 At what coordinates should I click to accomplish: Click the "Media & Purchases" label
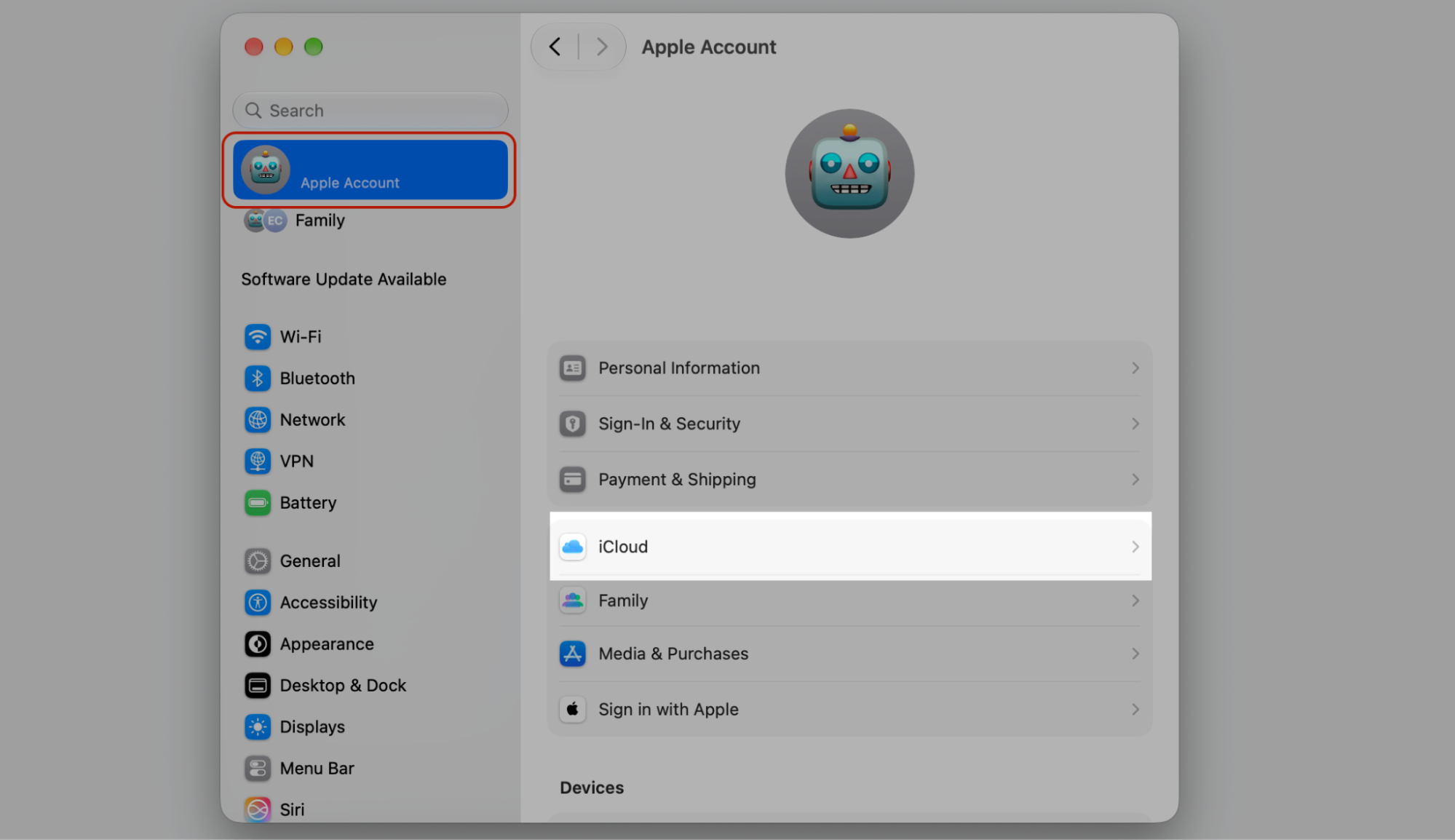click(673, 654)
